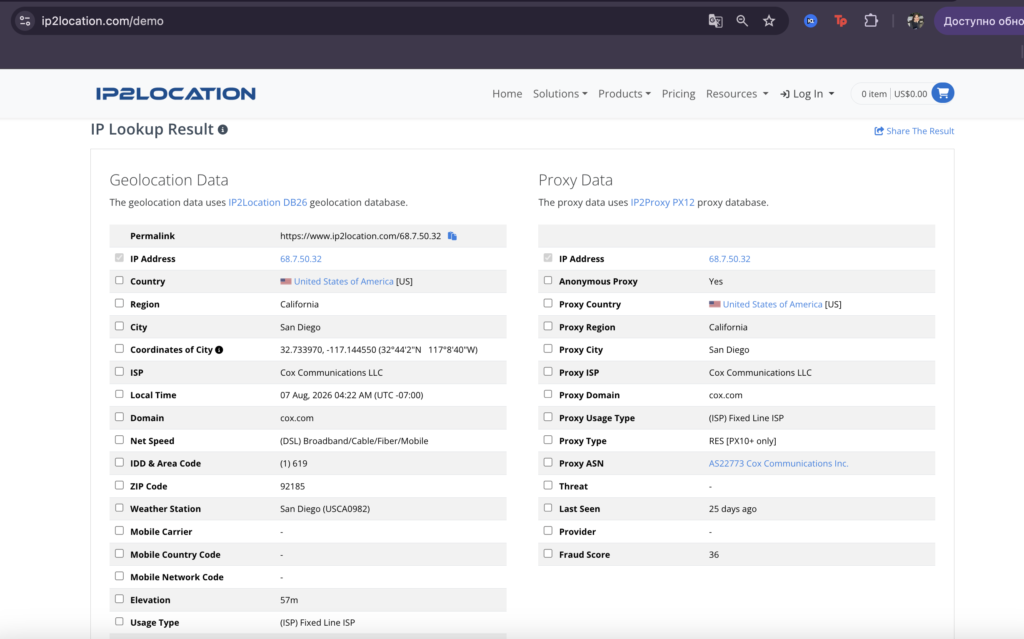Screen dimensions: 1024x639
Task: Click IP address 68.7.50.32 in Proxy table
Action: click(729, 259)
